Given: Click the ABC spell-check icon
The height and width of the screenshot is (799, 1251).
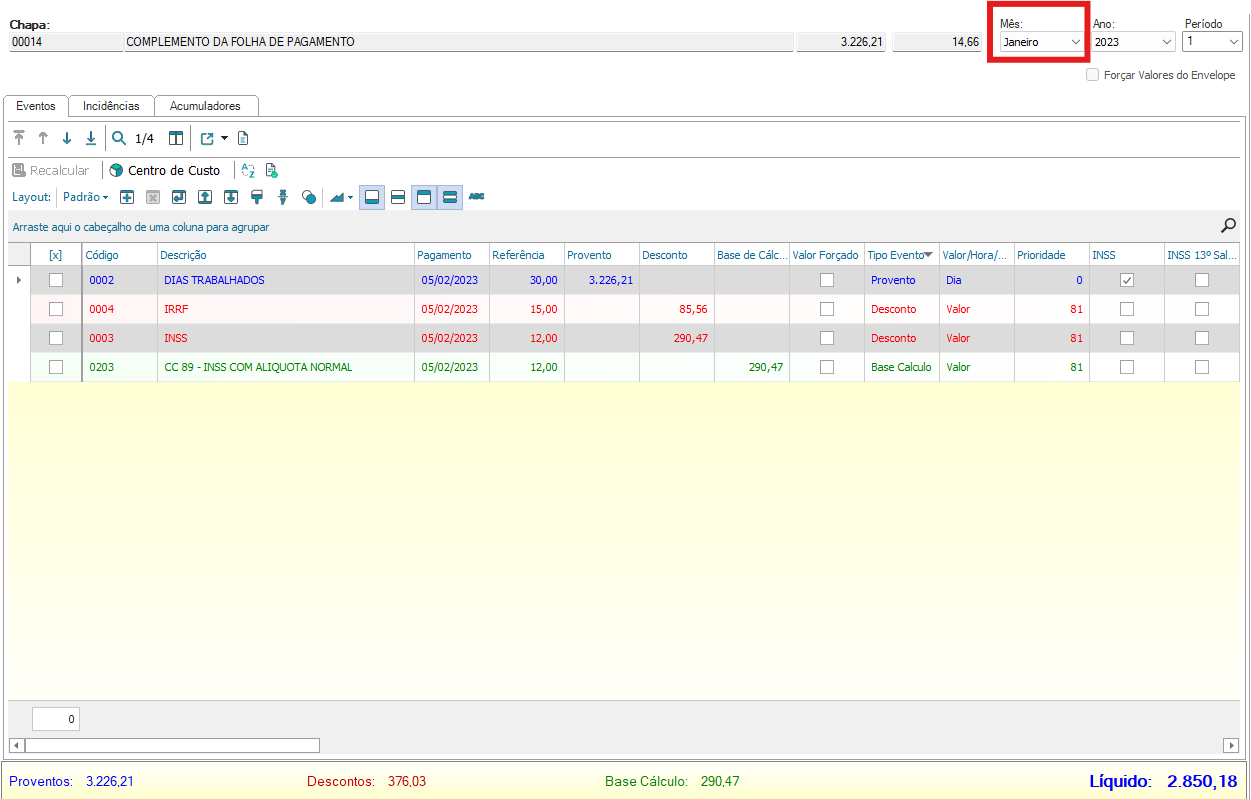Looking at the screenshot, I should point(477,197).
